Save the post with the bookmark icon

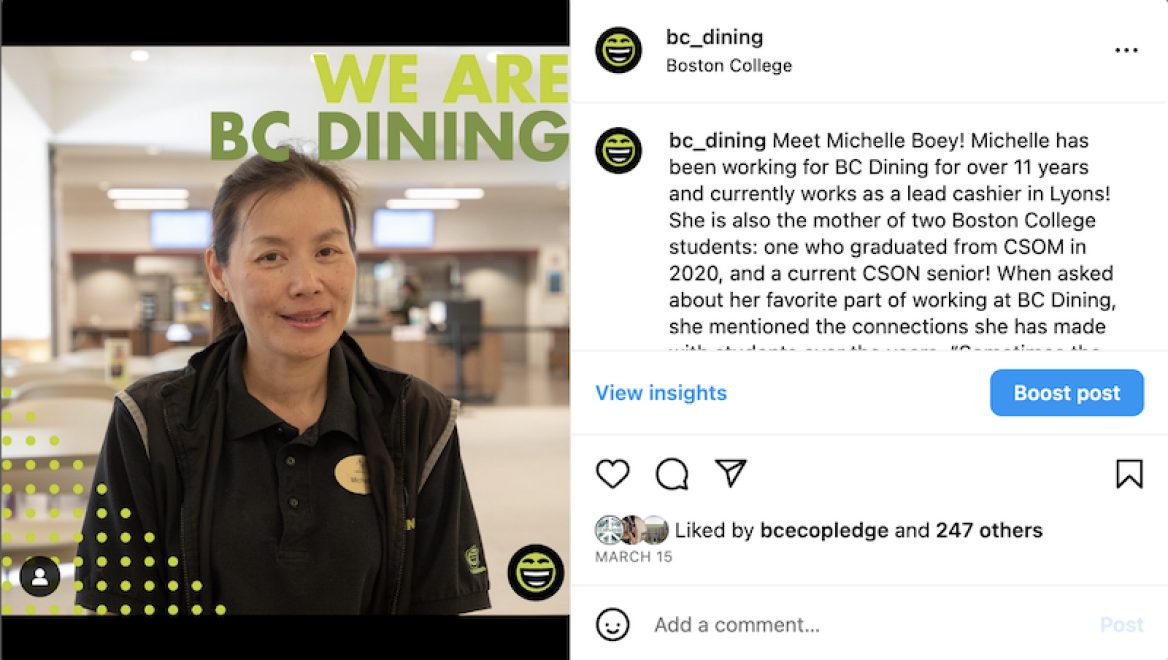(1129, 474)
